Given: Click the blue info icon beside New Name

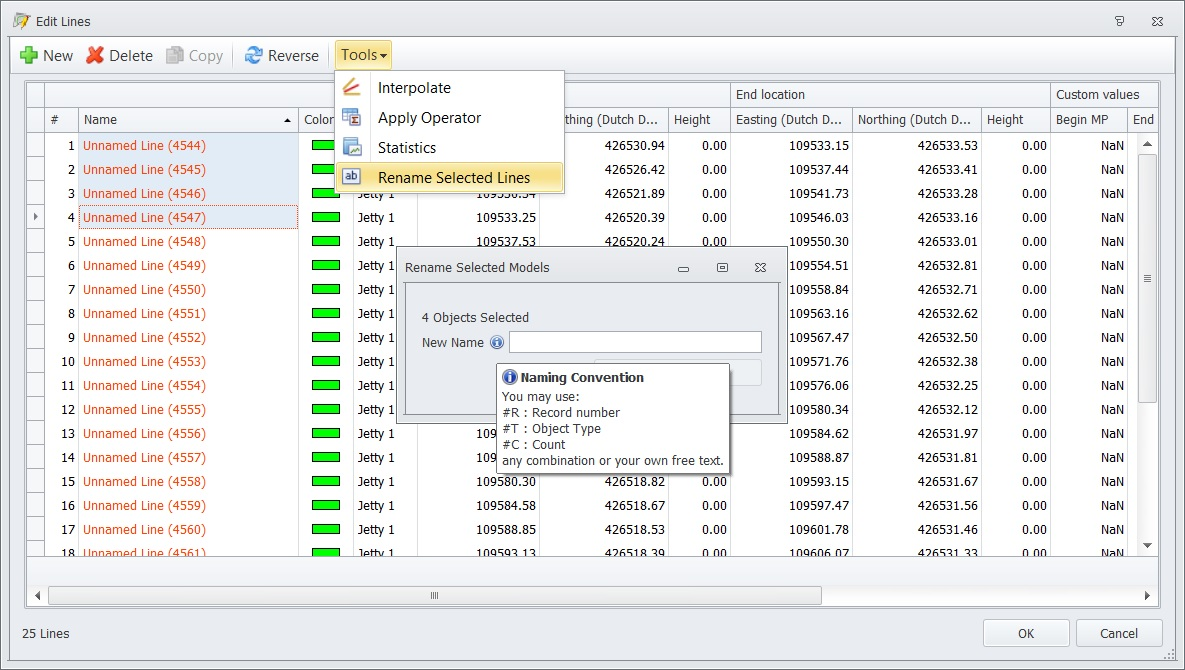Looking at the screenshot, I should coord(496,343).
